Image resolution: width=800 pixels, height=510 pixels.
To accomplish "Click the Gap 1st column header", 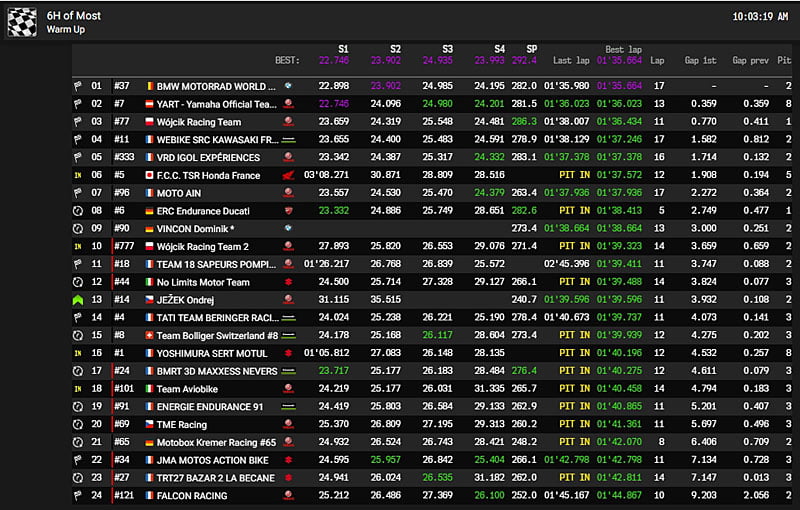I will tap(699, 60).
